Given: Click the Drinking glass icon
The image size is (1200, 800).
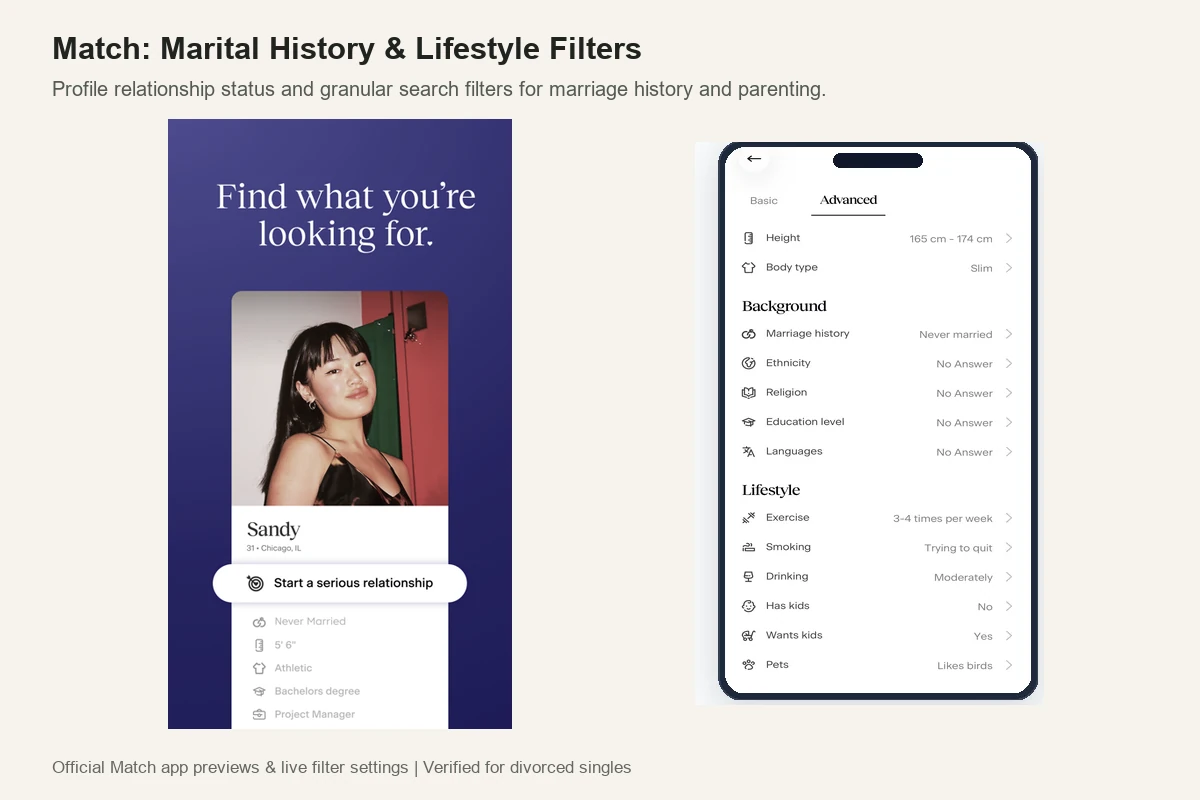Looking at the screenshot, I should pos(748,577).
